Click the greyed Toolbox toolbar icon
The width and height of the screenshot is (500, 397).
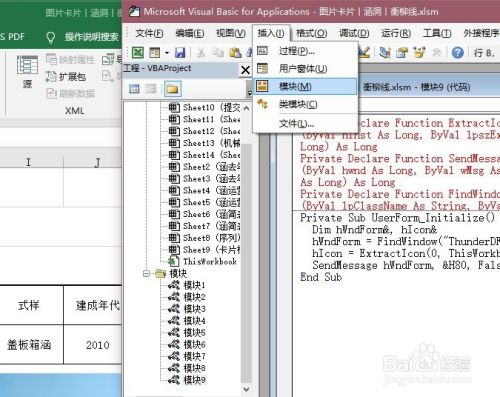click(x=437, y=53)
